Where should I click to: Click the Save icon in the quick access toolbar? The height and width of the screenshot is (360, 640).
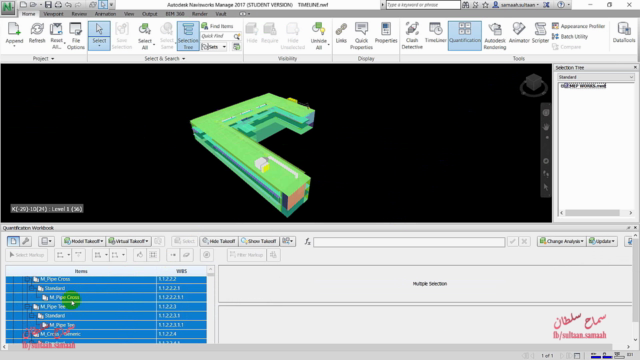point(48,5)
